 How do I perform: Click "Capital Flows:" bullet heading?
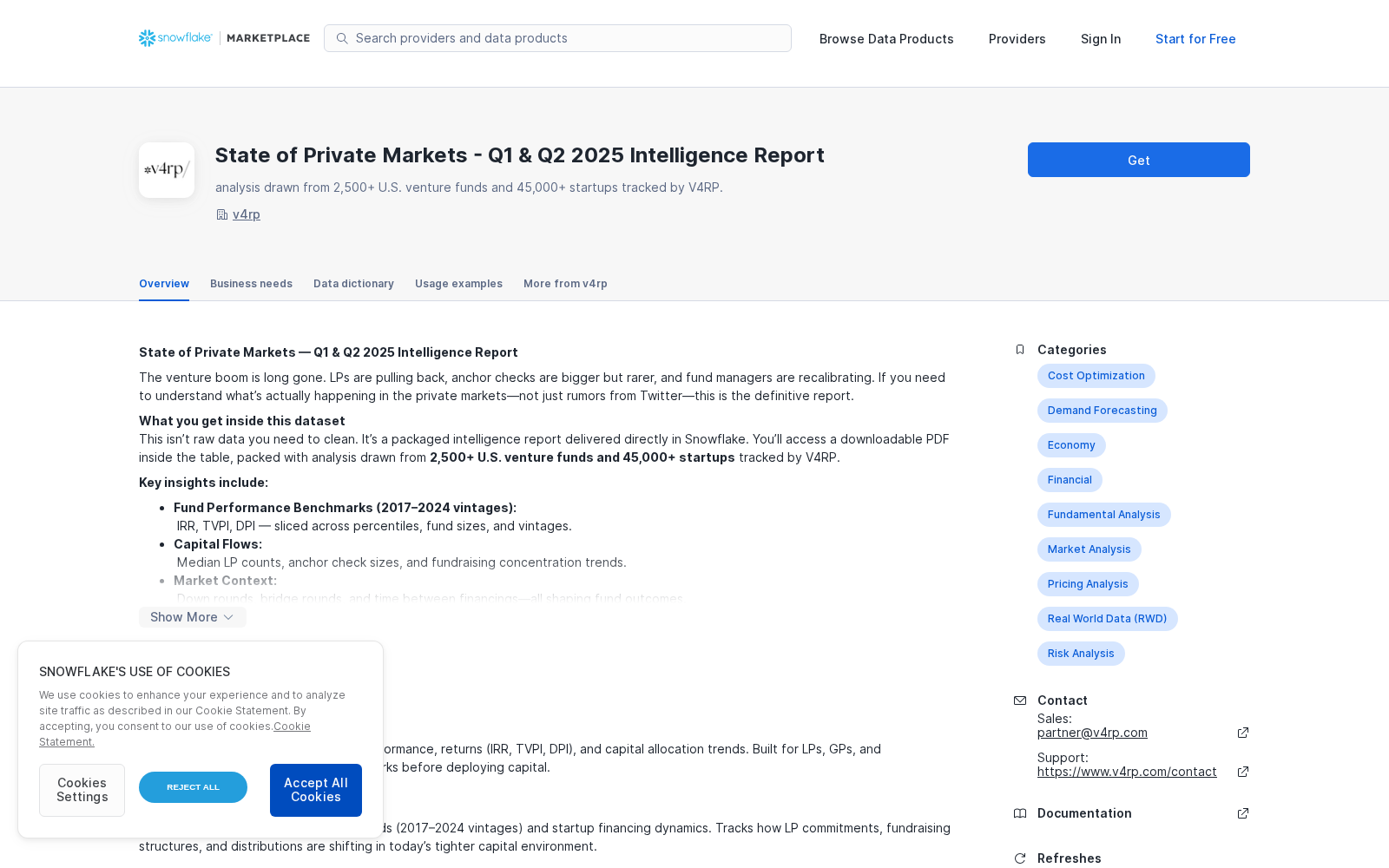click(218, 544)
